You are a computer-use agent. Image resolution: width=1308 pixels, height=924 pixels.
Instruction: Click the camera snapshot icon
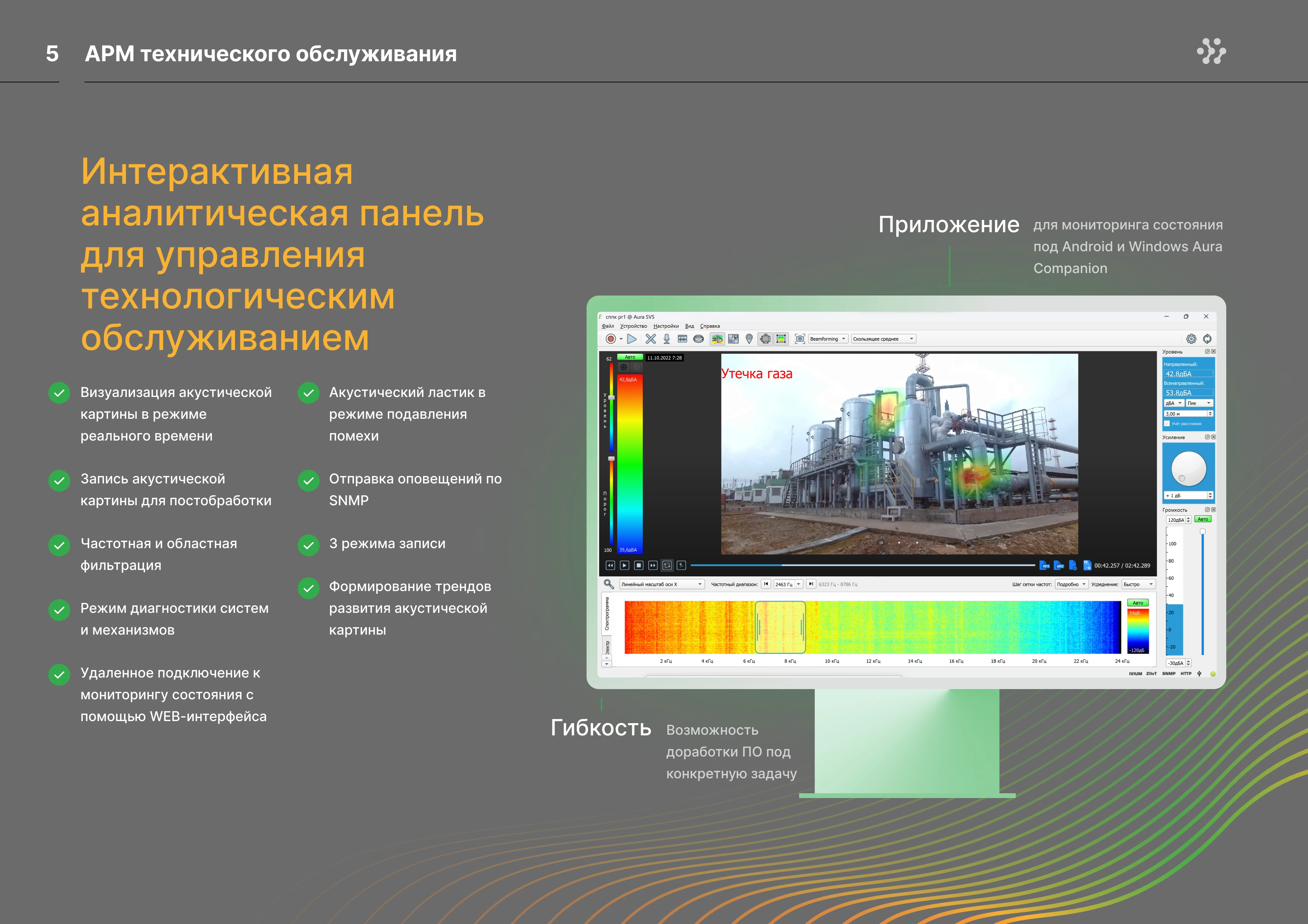(x=800, y=339)
